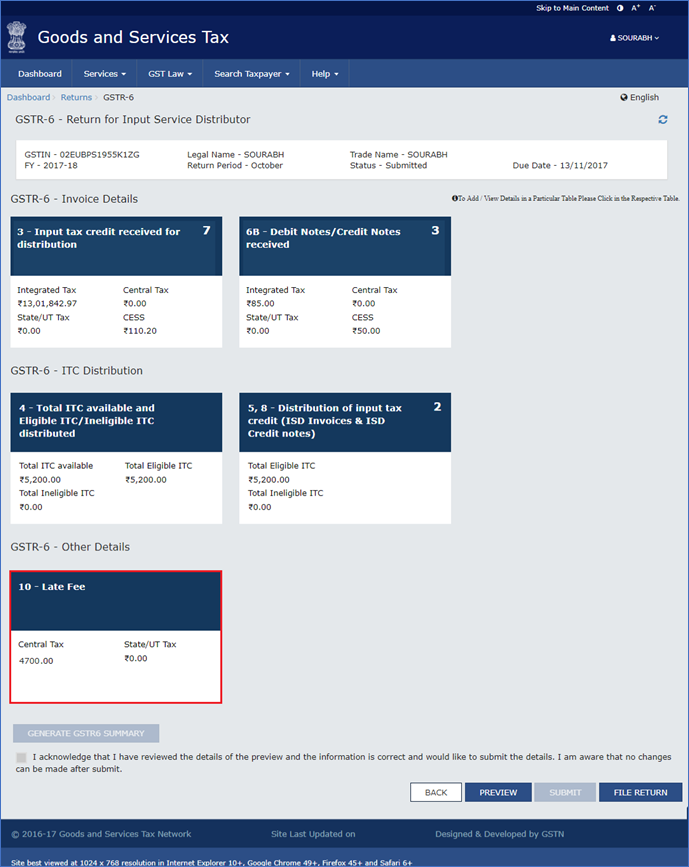Skip to Main Content link
Screen dimensions: 689x867
pos(572,8)
